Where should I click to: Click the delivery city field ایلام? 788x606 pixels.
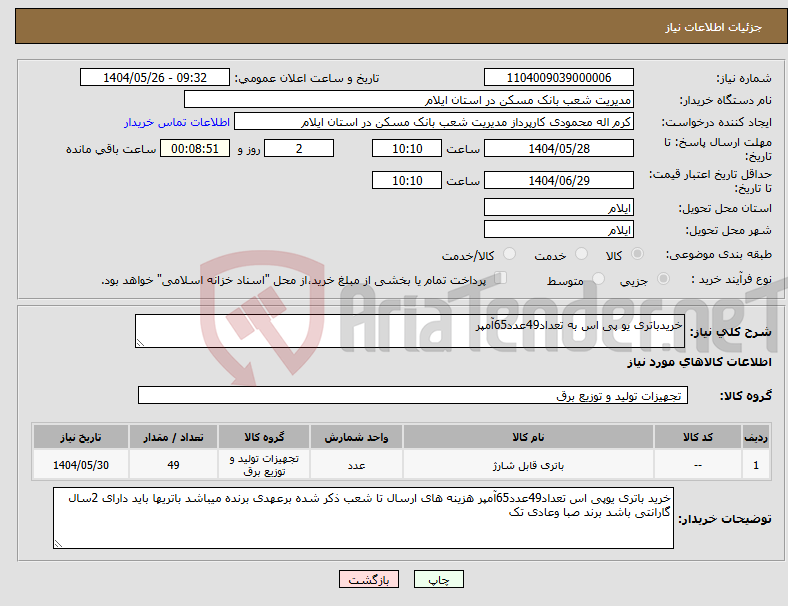point(558,229)
